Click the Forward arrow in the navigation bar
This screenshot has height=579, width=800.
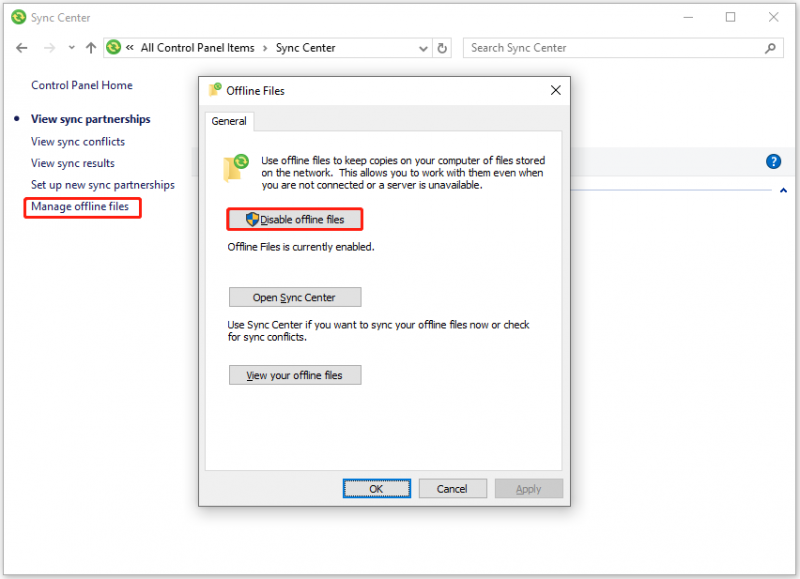(49, 48)
